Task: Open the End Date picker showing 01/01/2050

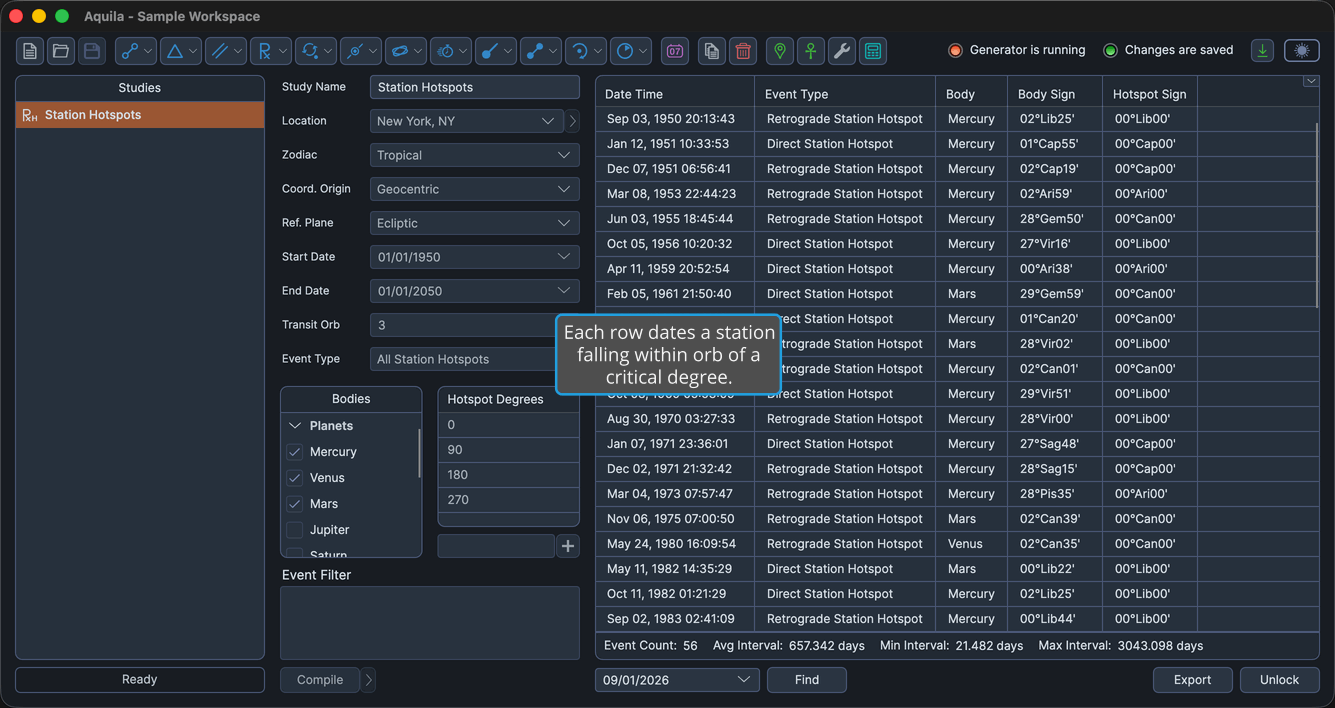Action: [475, 291]
